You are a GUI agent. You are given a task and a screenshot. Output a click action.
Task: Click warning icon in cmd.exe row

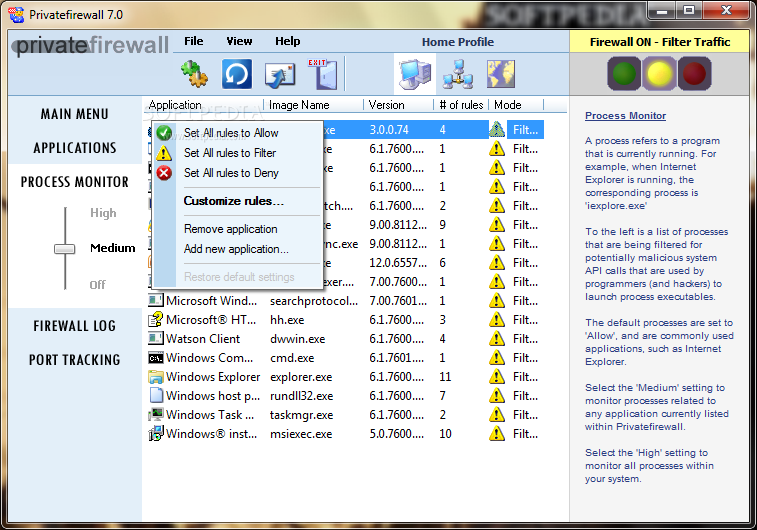pos(497,358)
